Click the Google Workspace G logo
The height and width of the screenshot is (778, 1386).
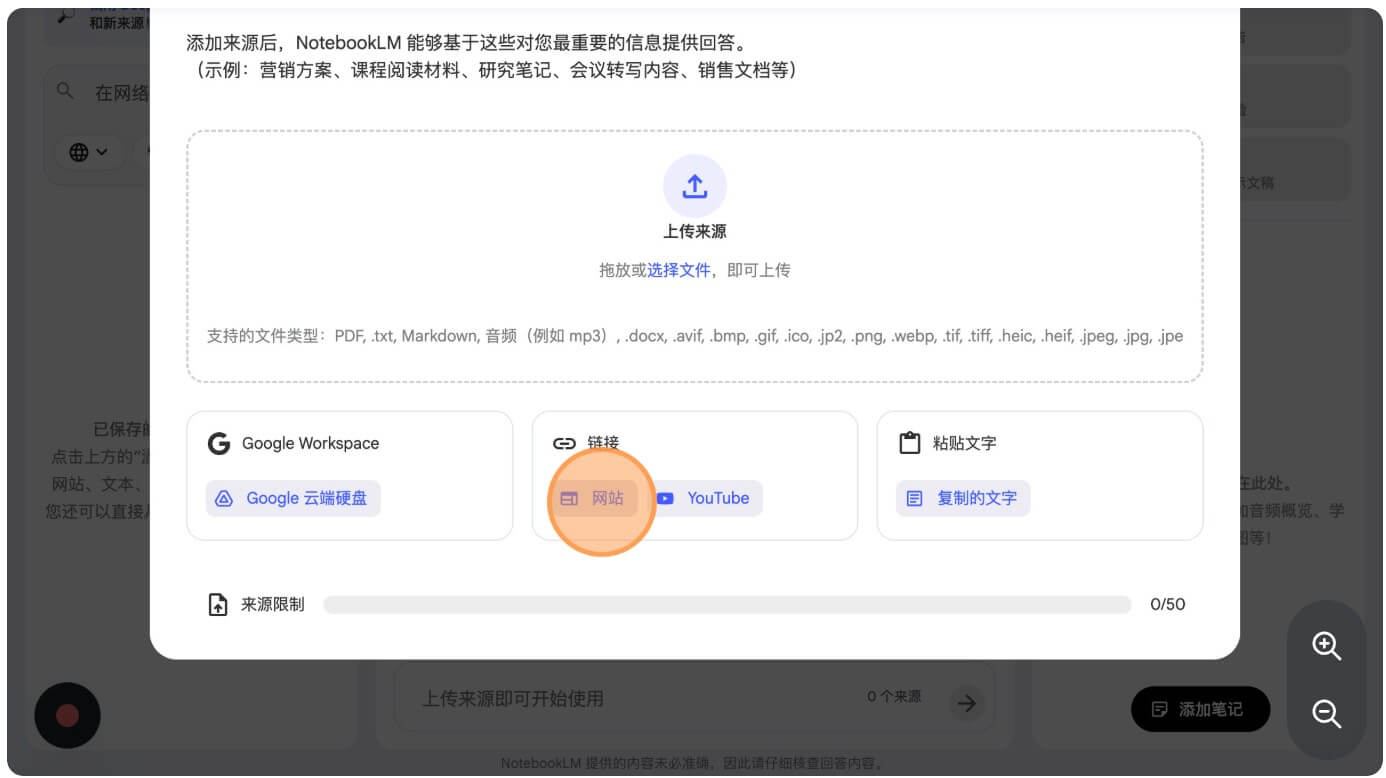(219, 443)
